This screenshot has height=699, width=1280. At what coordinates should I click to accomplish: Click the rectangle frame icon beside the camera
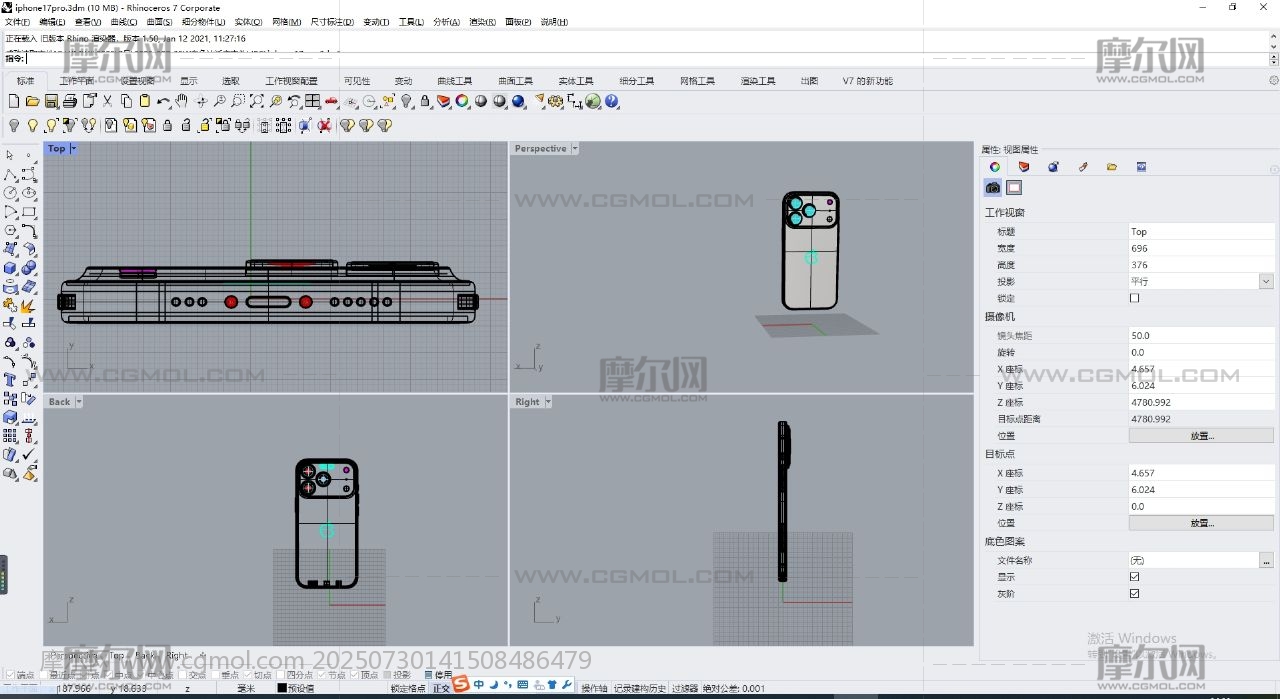pos(1014,187)
